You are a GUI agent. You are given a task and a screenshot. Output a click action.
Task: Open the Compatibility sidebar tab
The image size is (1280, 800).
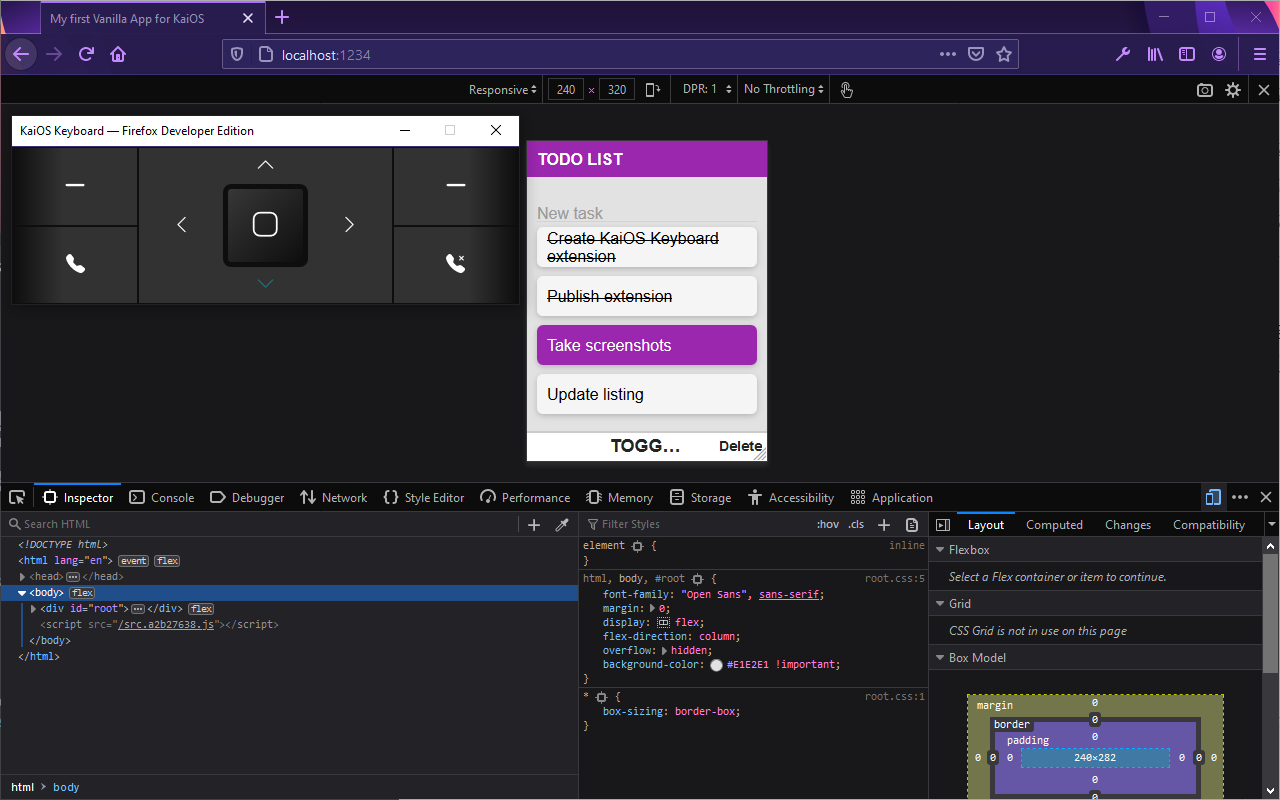click(x=1209, y=524)
